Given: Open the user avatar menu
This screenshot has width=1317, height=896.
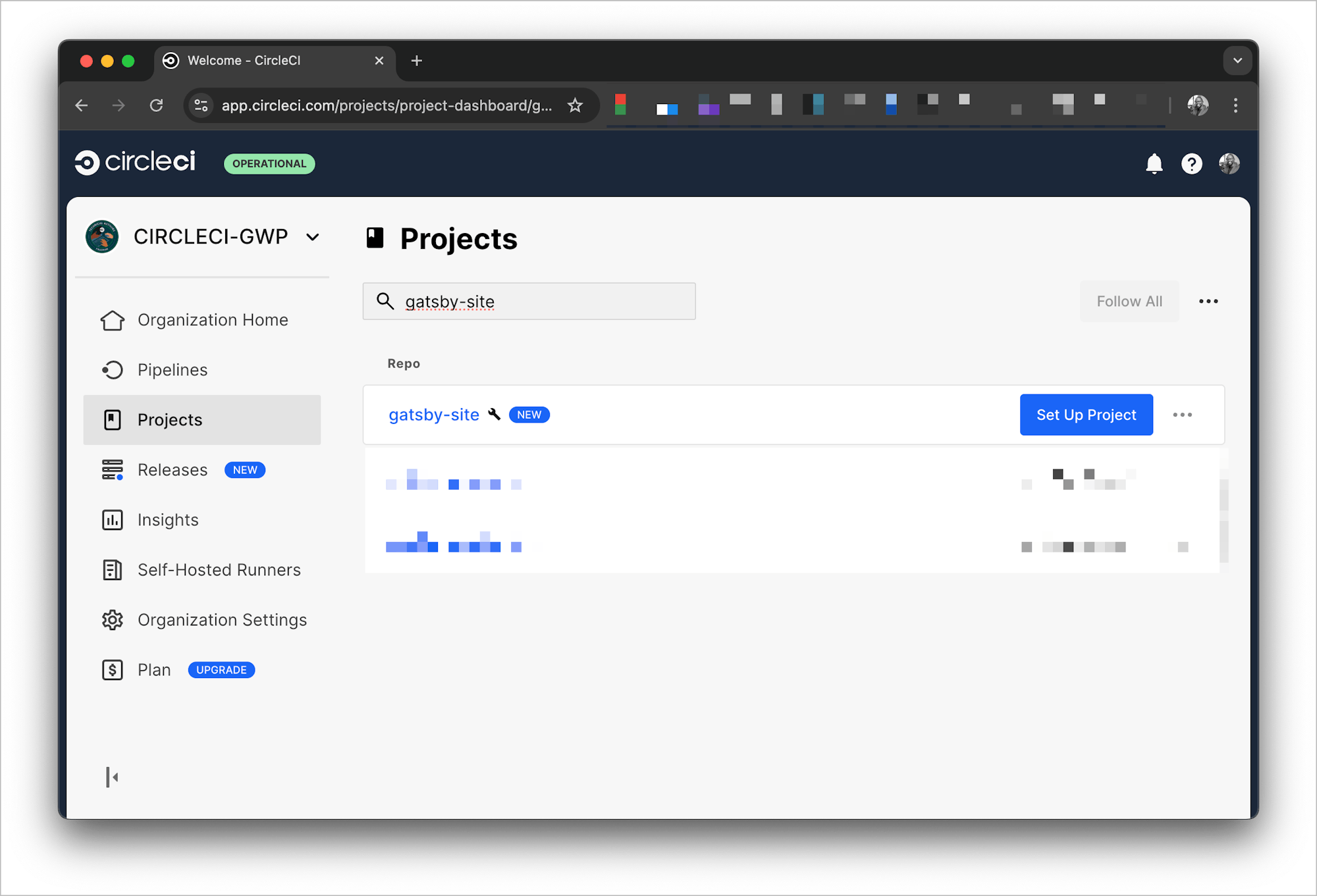Looking at the screenshot, I should (1228, 163).
